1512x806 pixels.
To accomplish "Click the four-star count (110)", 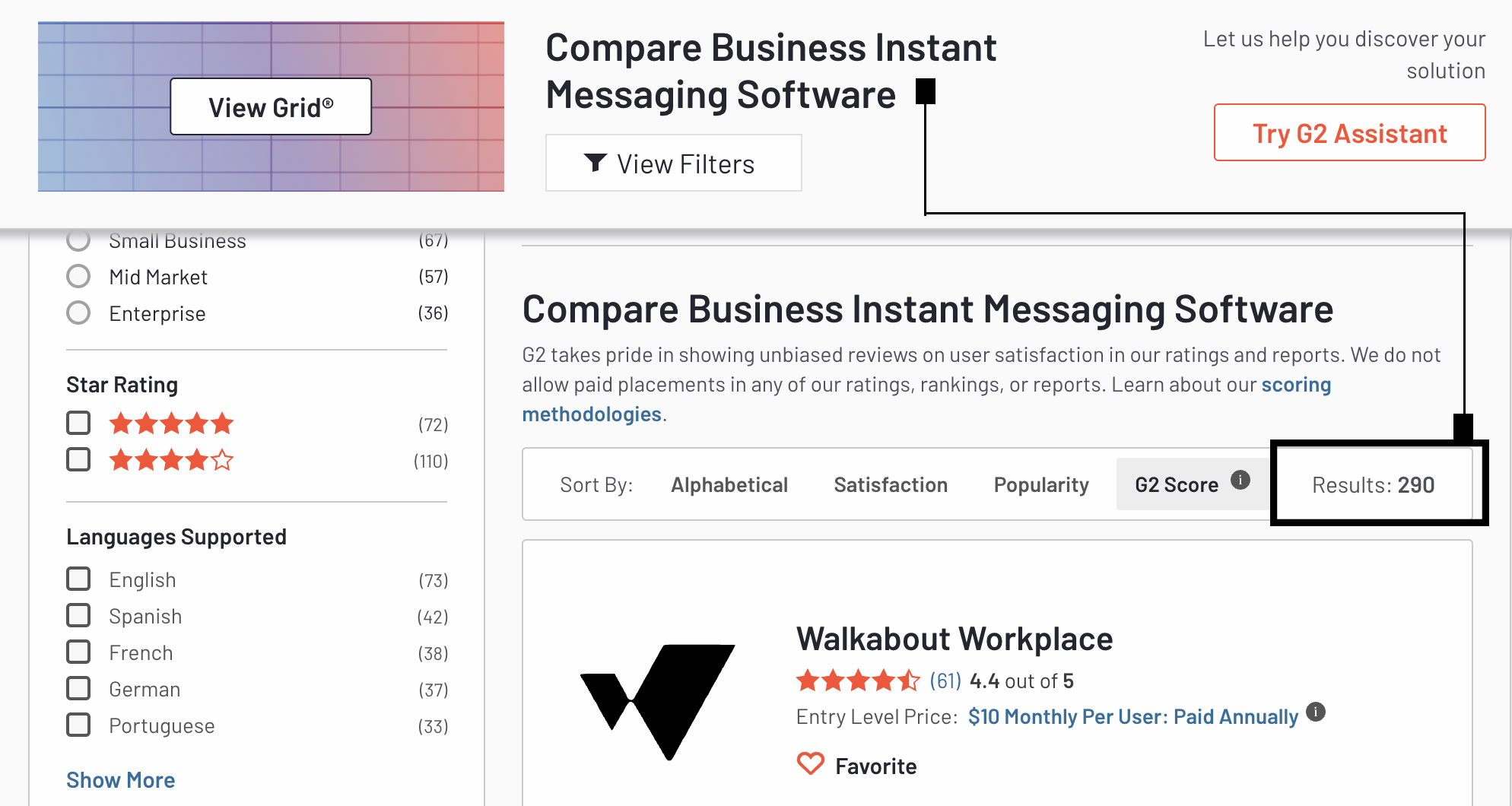I will click(x=430, y=461).
